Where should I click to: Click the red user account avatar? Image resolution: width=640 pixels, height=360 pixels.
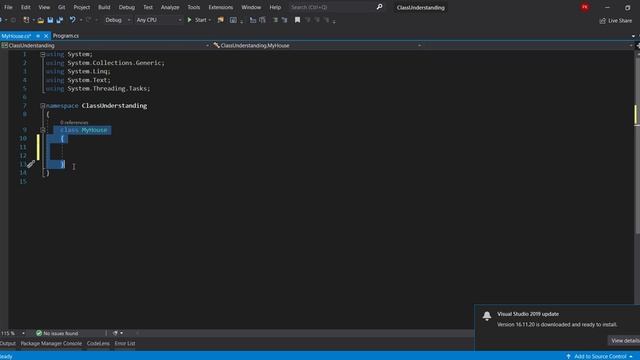[584, 7]
